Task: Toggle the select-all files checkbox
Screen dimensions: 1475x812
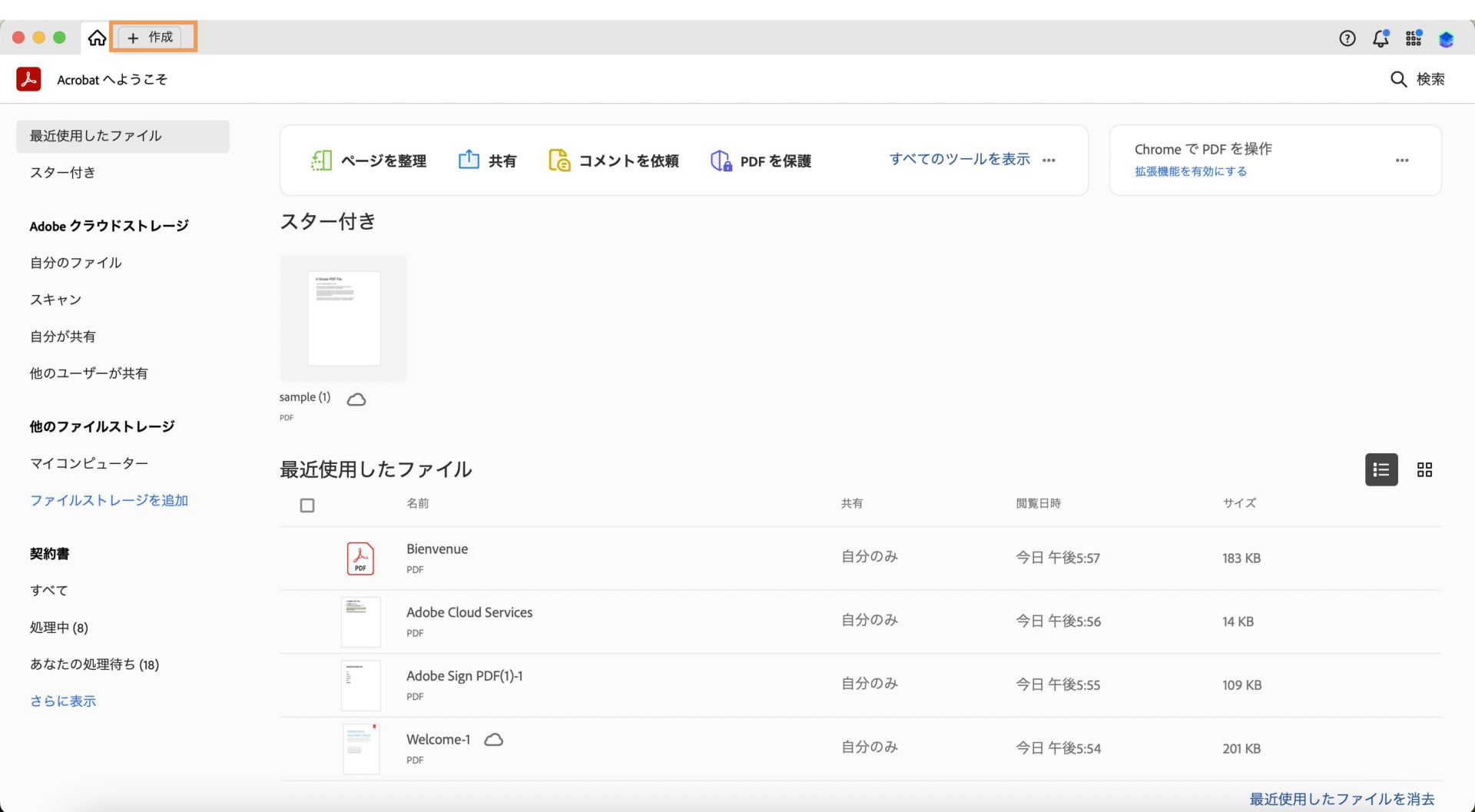Action: point(307,505)
